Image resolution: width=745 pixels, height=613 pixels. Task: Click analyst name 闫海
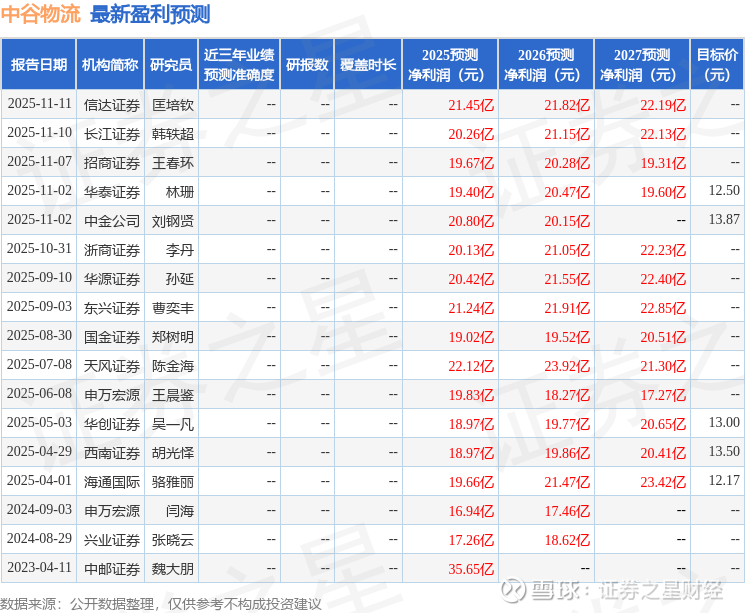coord(180,511)
